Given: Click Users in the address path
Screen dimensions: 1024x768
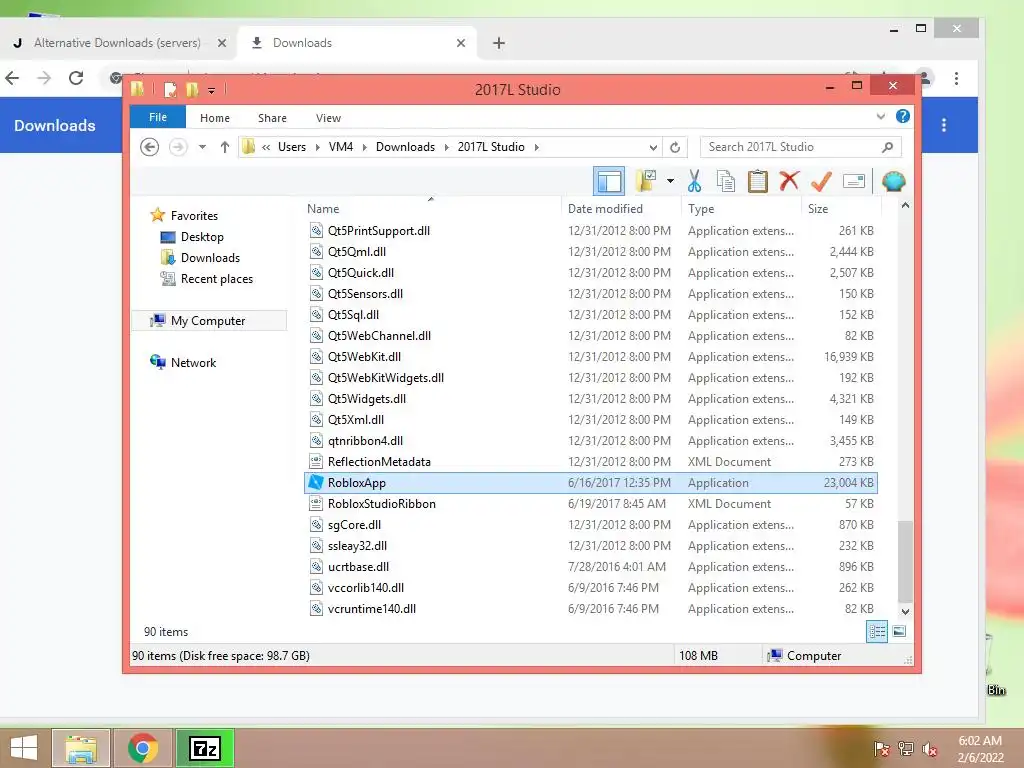Looking at the screenshot, I should tap(292, 147).
